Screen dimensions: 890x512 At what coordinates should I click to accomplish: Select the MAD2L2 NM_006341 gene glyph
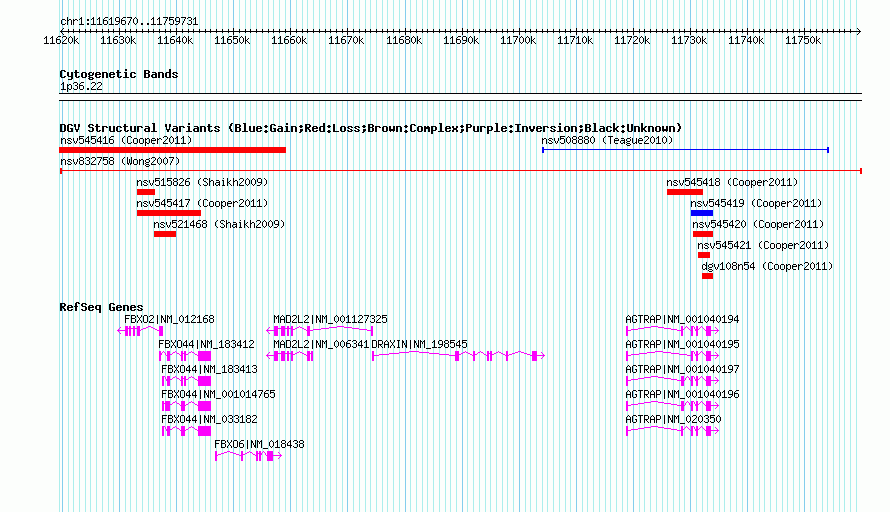(290, 356)
